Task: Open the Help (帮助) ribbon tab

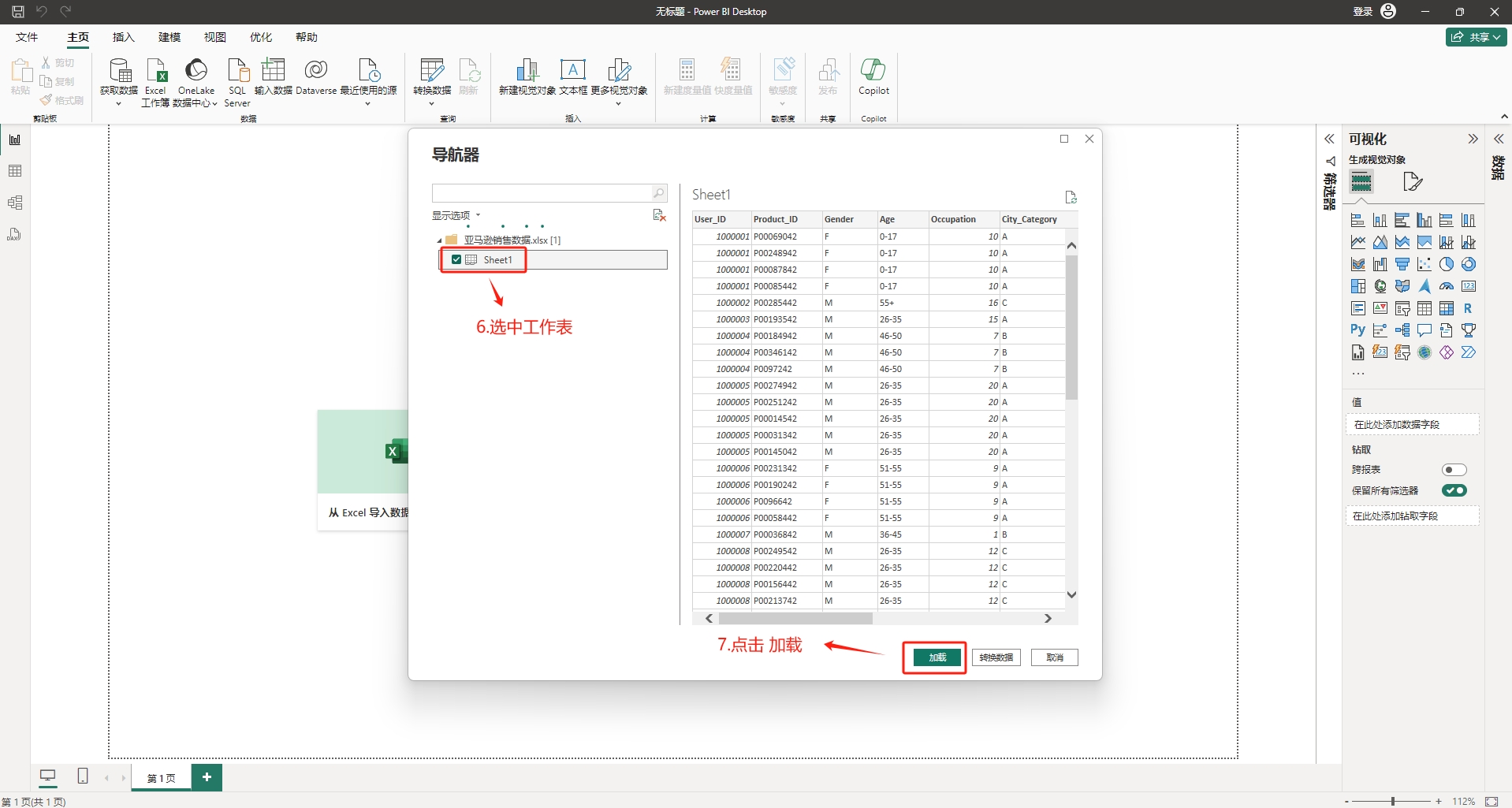Action: click(x=307, y=37)
